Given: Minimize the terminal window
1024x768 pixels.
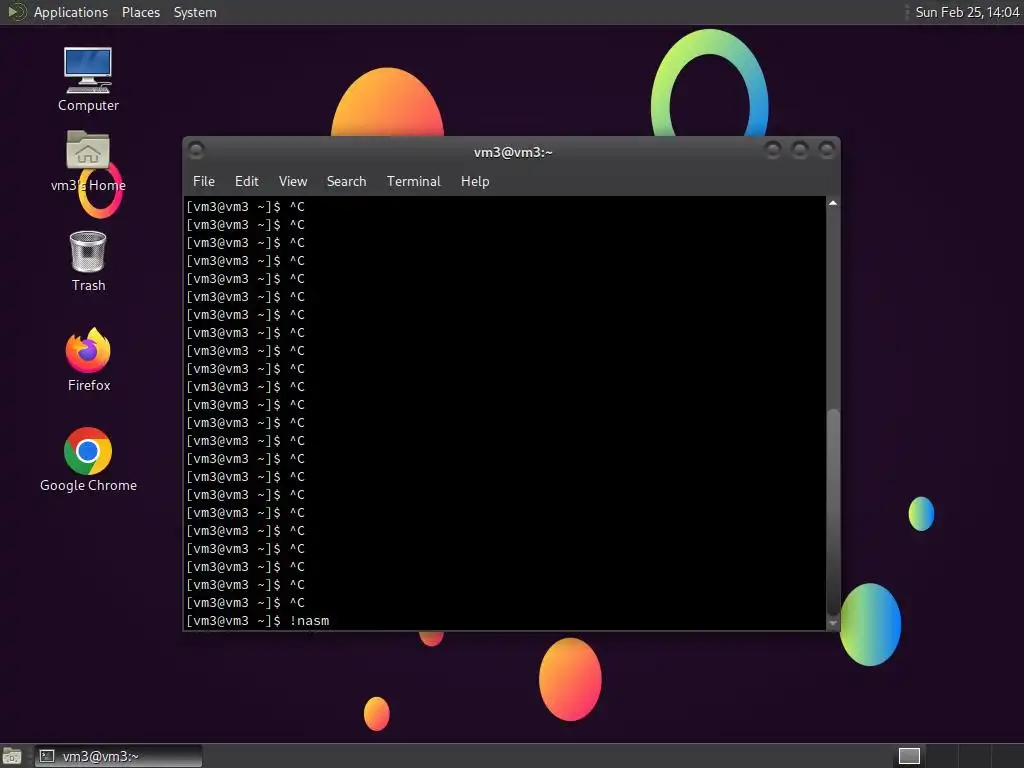Looking at the screenshot, I should (x=773, y=151).
